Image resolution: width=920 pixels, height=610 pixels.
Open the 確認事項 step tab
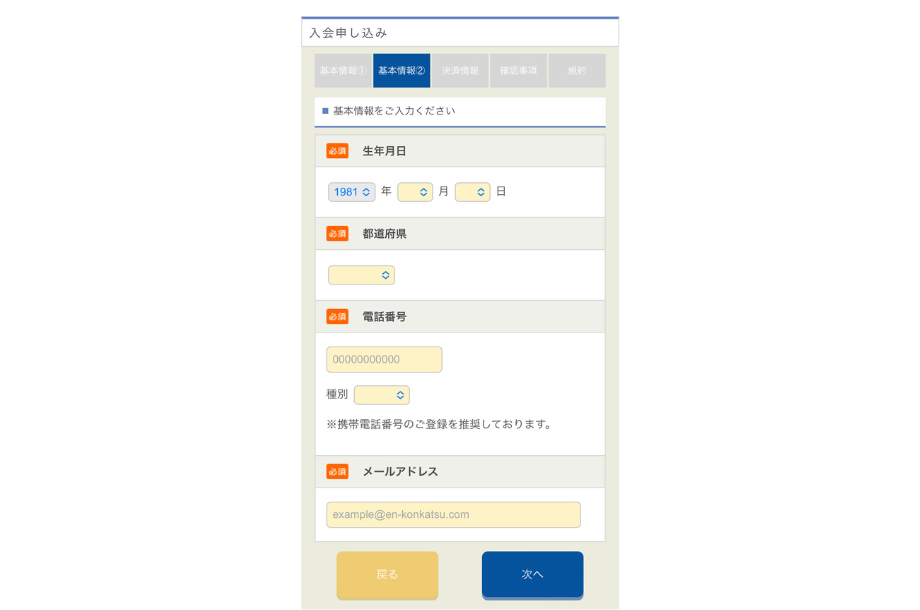[518, 71]
